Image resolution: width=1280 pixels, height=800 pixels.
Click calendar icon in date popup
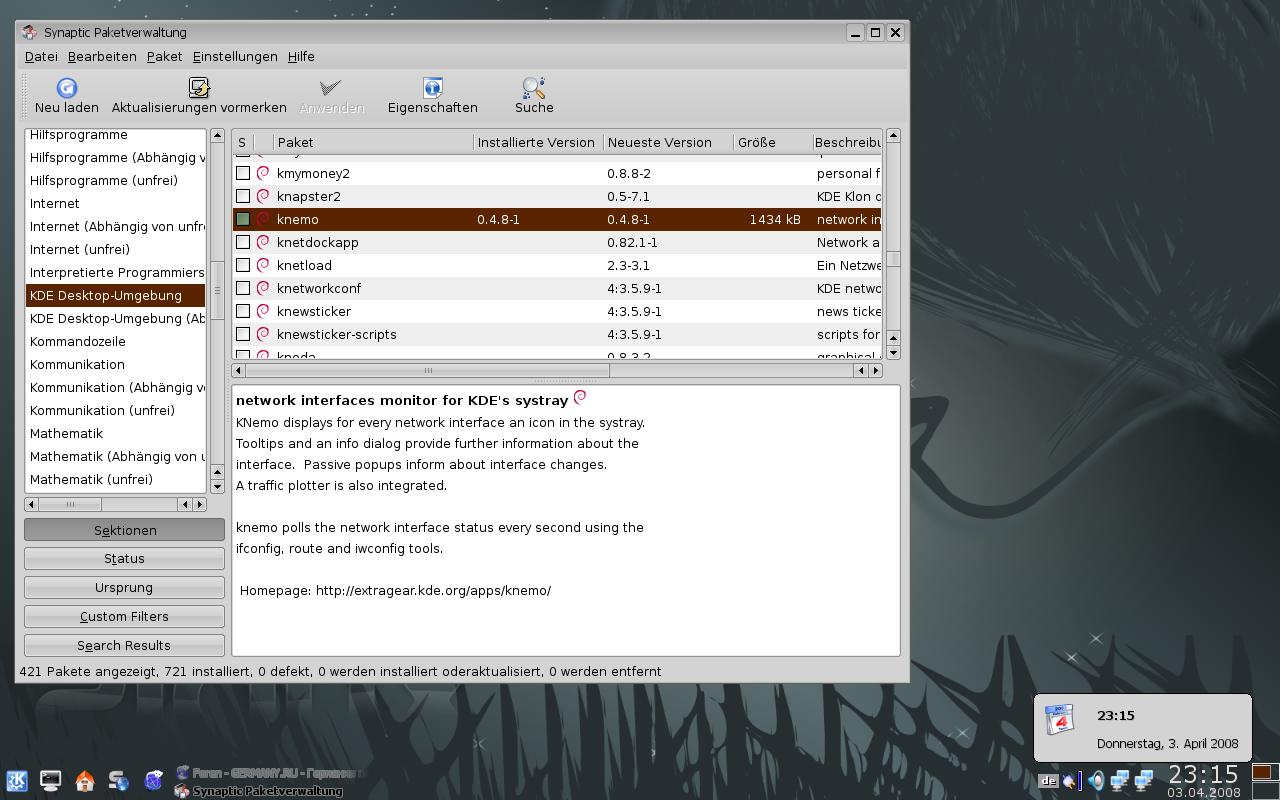1059,720
